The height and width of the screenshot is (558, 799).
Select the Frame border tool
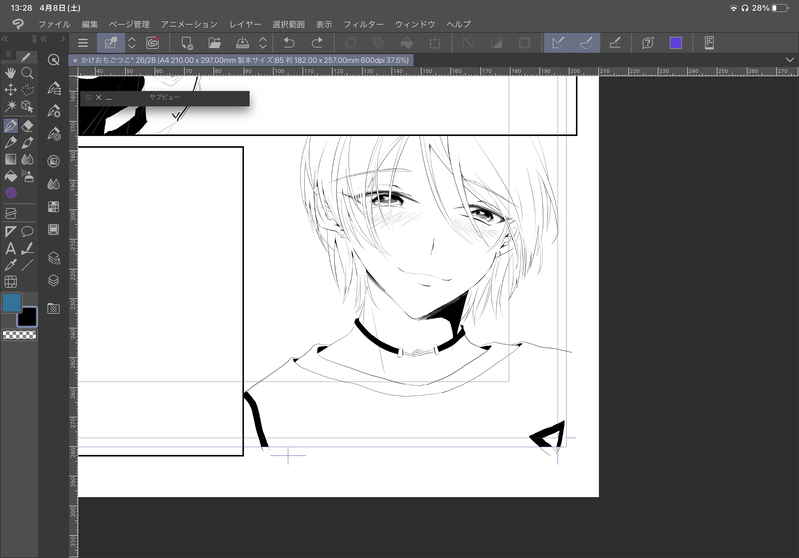click(10, 213)
